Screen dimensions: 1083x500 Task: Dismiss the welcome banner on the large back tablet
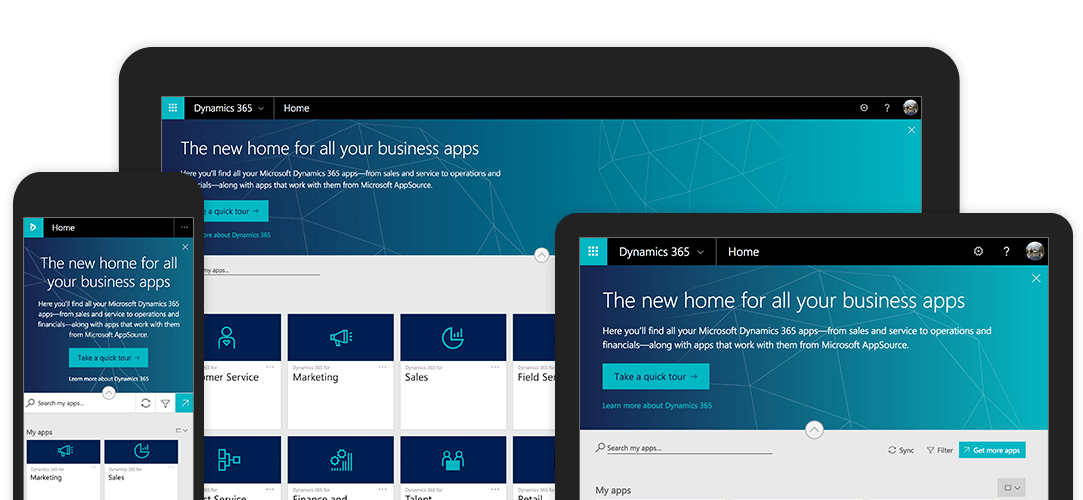911,130
